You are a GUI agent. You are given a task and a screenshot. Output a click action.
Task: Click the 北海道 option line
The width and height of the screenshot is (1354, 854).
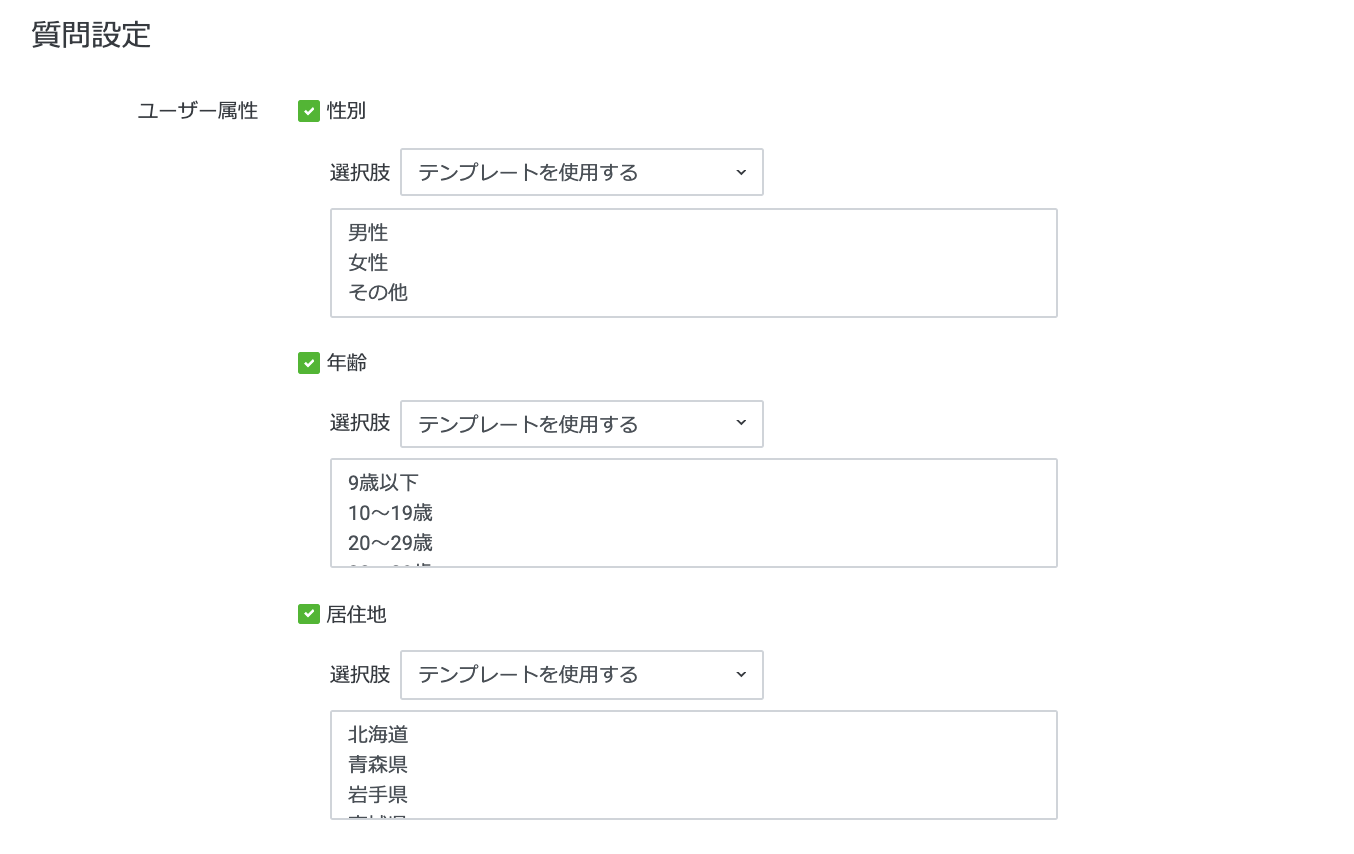(x=378, y=735)
